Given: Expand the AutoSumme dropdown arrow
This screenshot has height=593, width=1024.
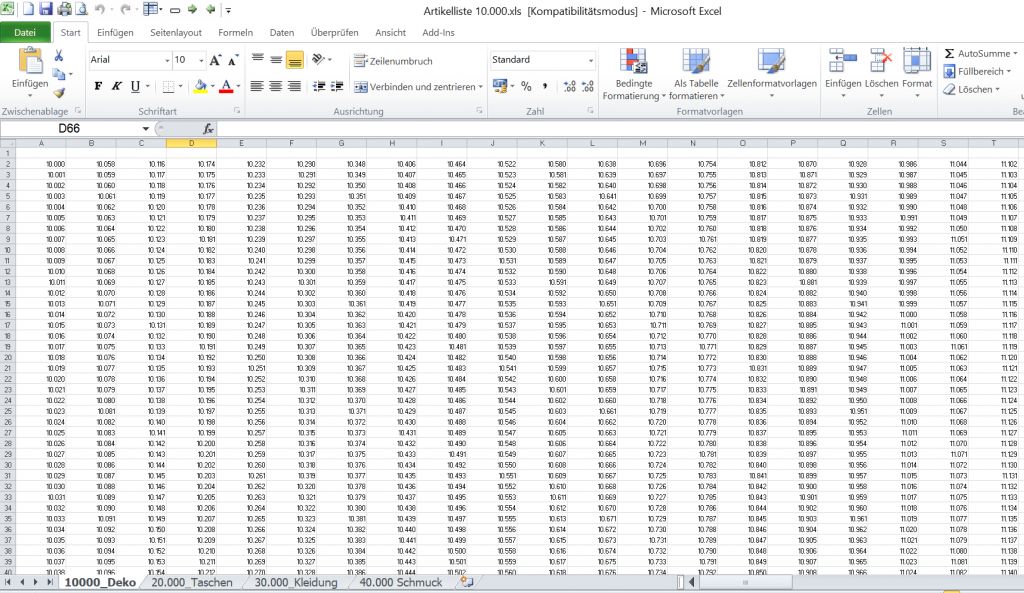Looking at the screenshot, I should (1015, 53).
